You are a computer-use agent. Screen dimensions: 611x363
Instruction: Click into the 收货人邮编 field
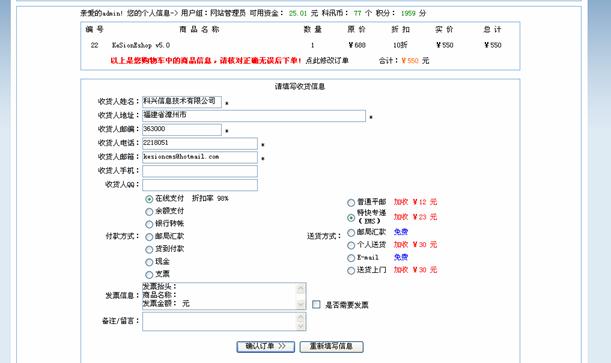pyautogui.click(x=182, y=129)
